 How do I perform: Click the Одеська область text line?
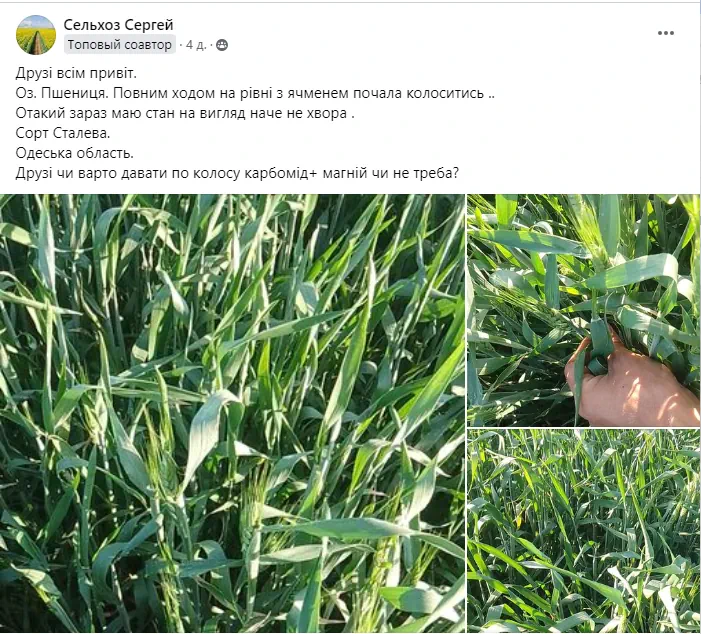point(75,153)
